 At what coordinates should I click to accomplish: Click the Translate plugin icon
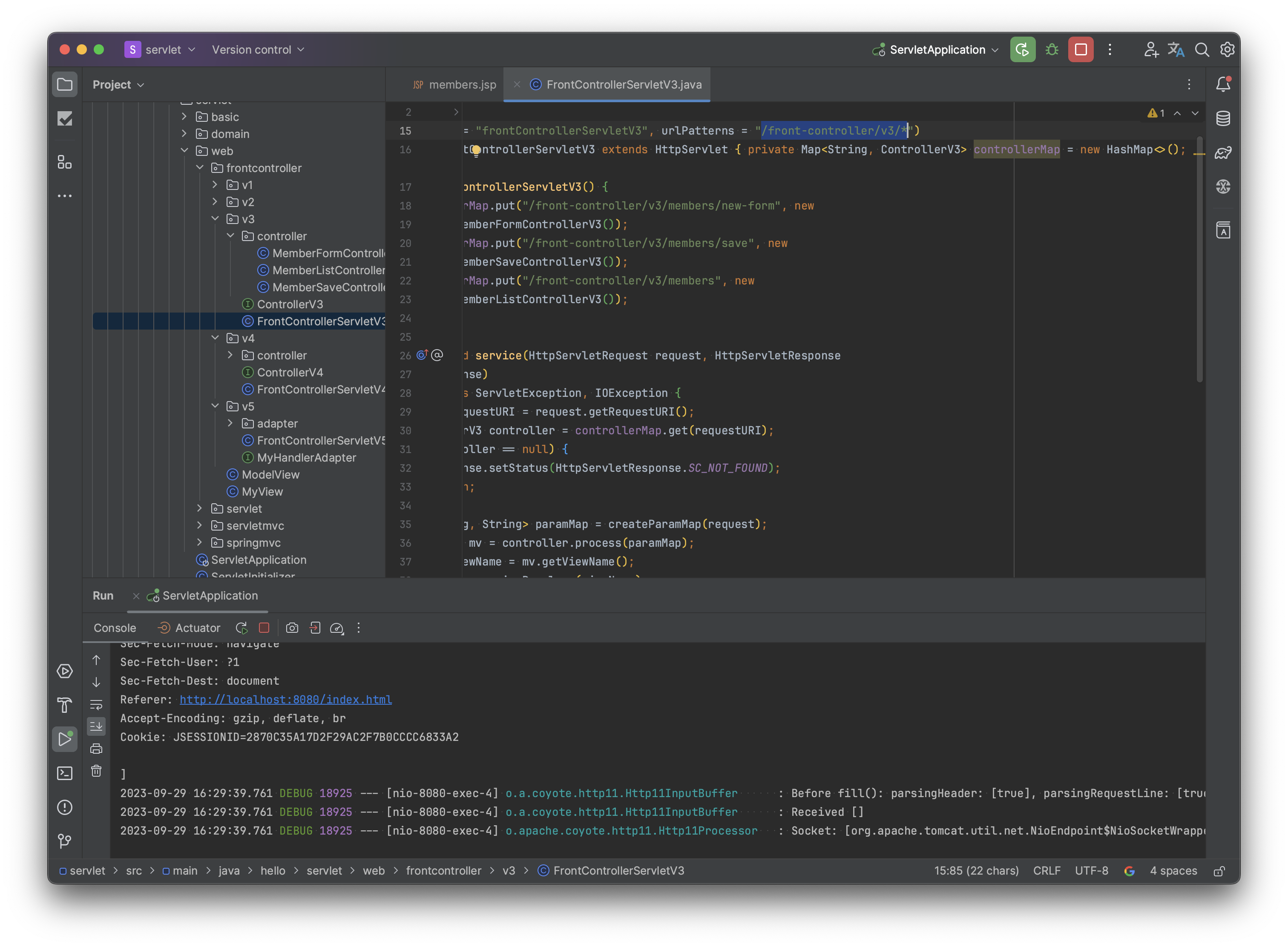(1176, 50)
